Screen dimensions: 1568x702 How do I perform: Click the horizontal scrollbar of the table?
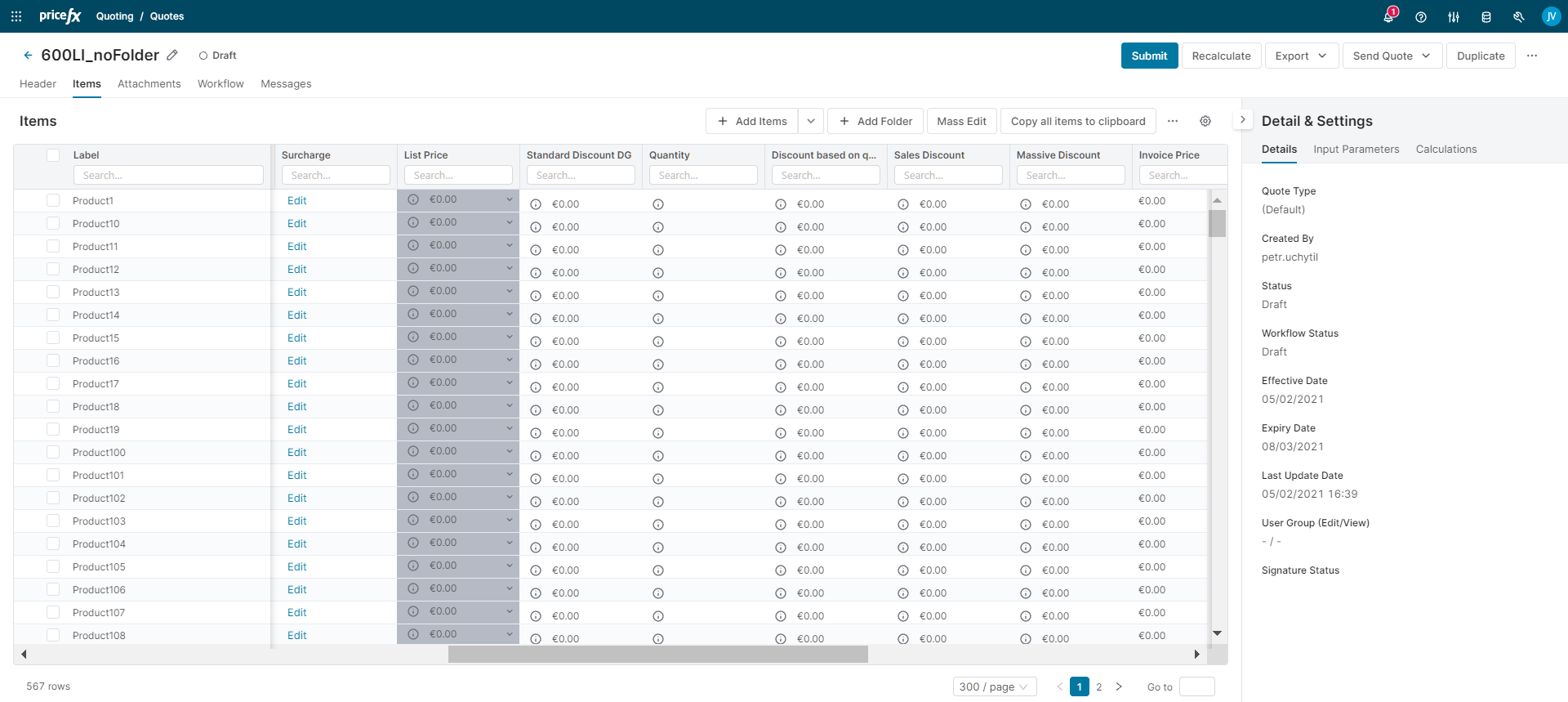coord(657,654)
